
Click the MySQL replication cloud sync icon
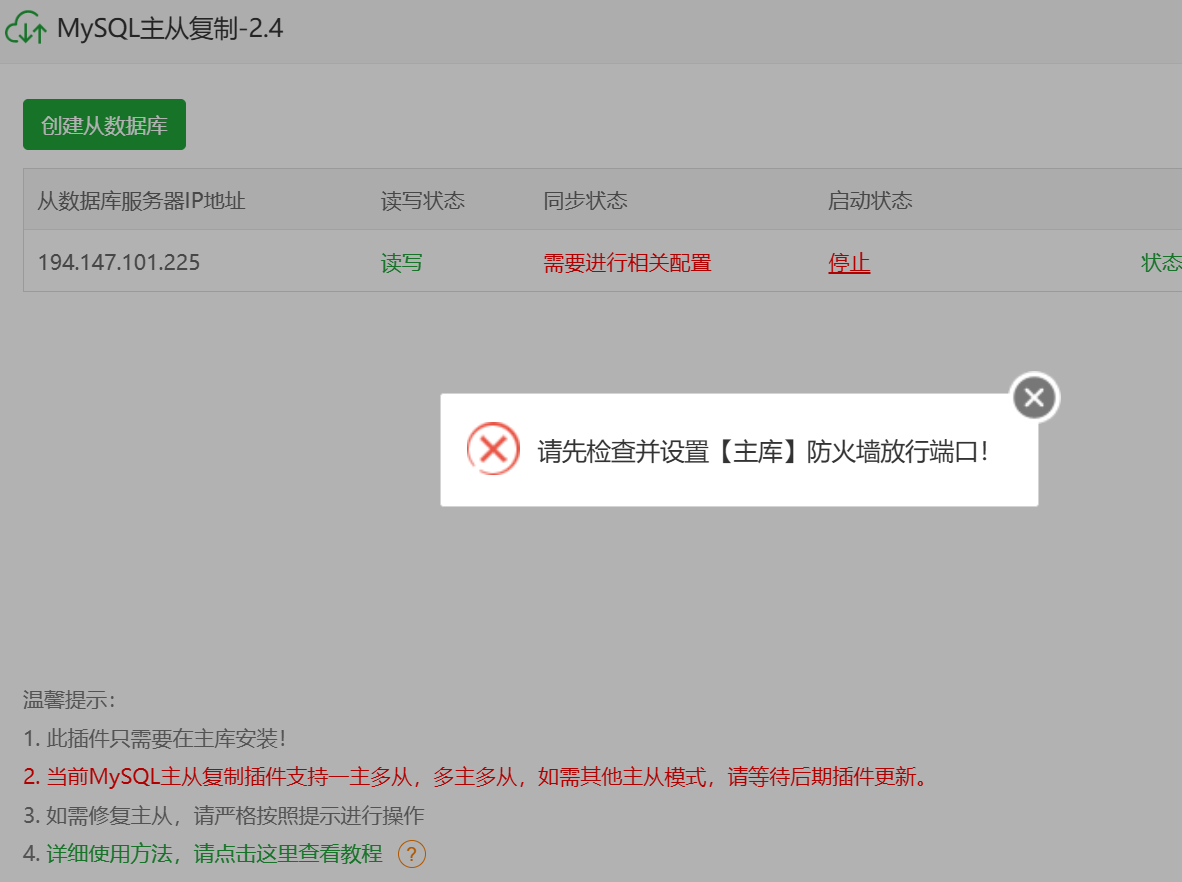click(x=26, y=28)
